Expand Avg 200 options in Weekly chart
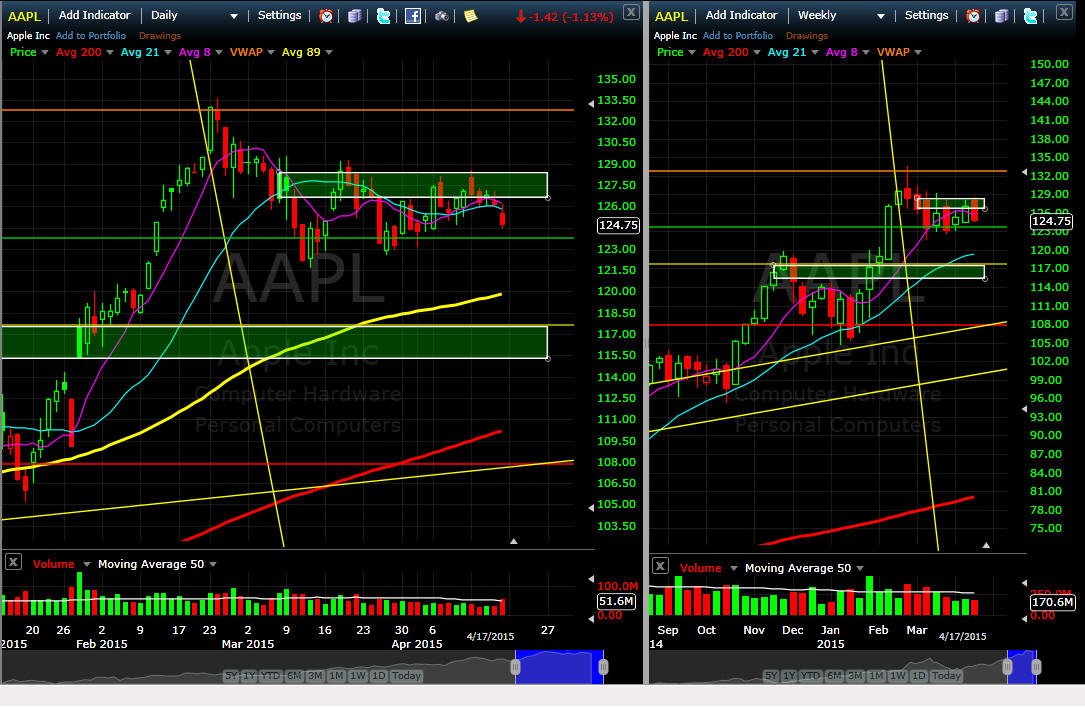The width and height of the screenshot is (1085, 708). [x=757, y=53]
